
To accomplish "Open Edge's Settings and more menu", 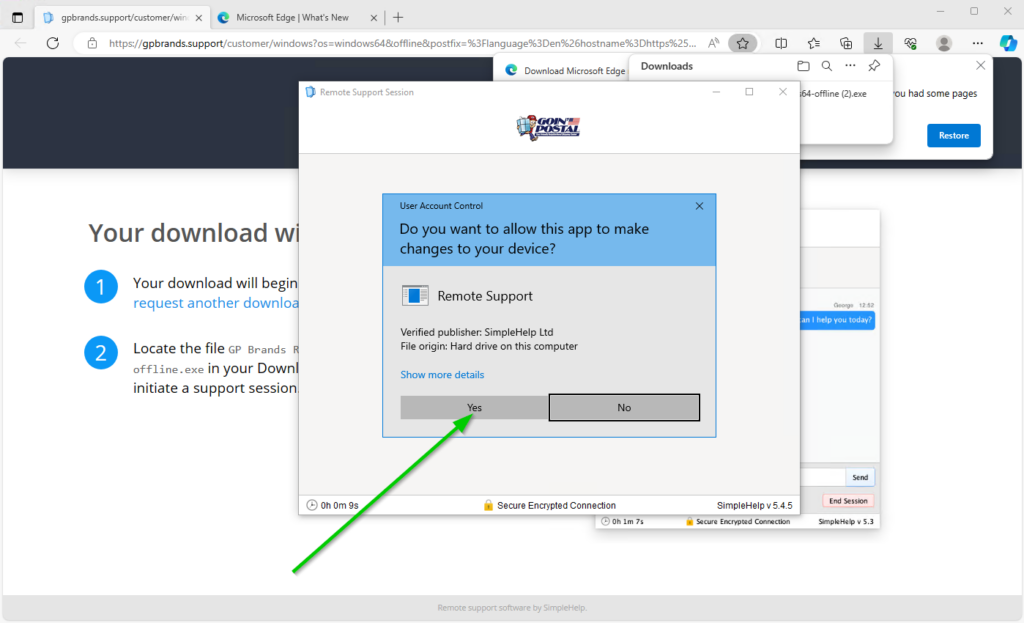I will (977, 43).
